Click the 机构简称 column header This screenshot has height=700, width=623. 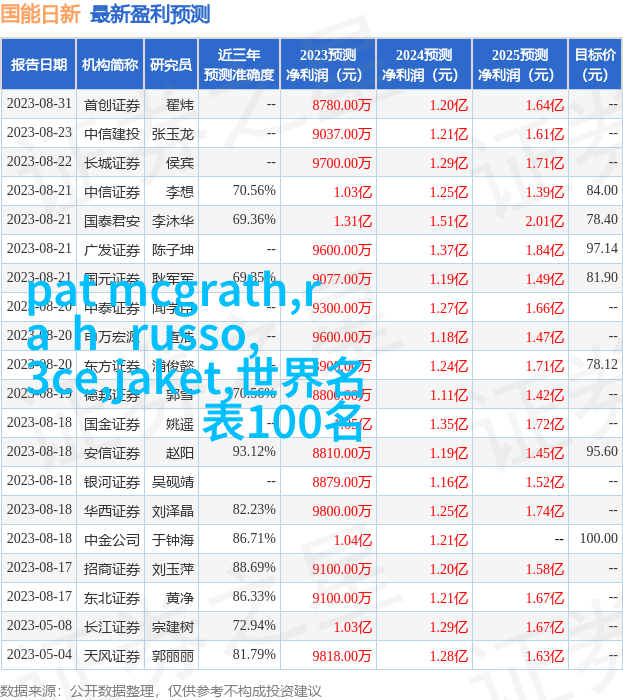(x=110, y=65)
